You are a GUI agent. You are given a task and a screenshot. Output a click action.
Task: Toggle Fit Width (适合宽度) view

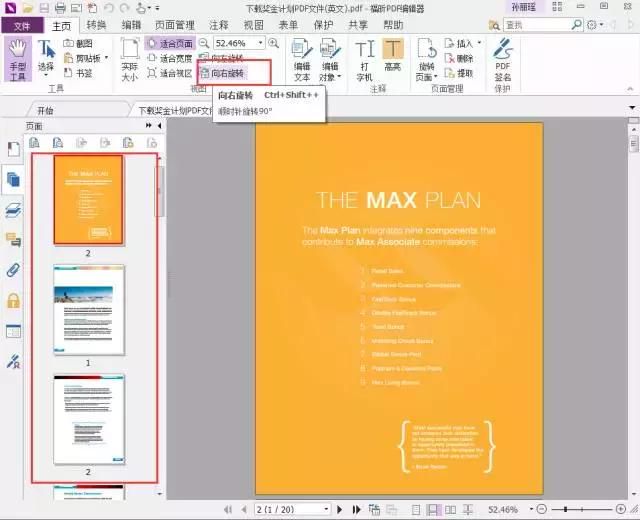(x=170, y=58)
